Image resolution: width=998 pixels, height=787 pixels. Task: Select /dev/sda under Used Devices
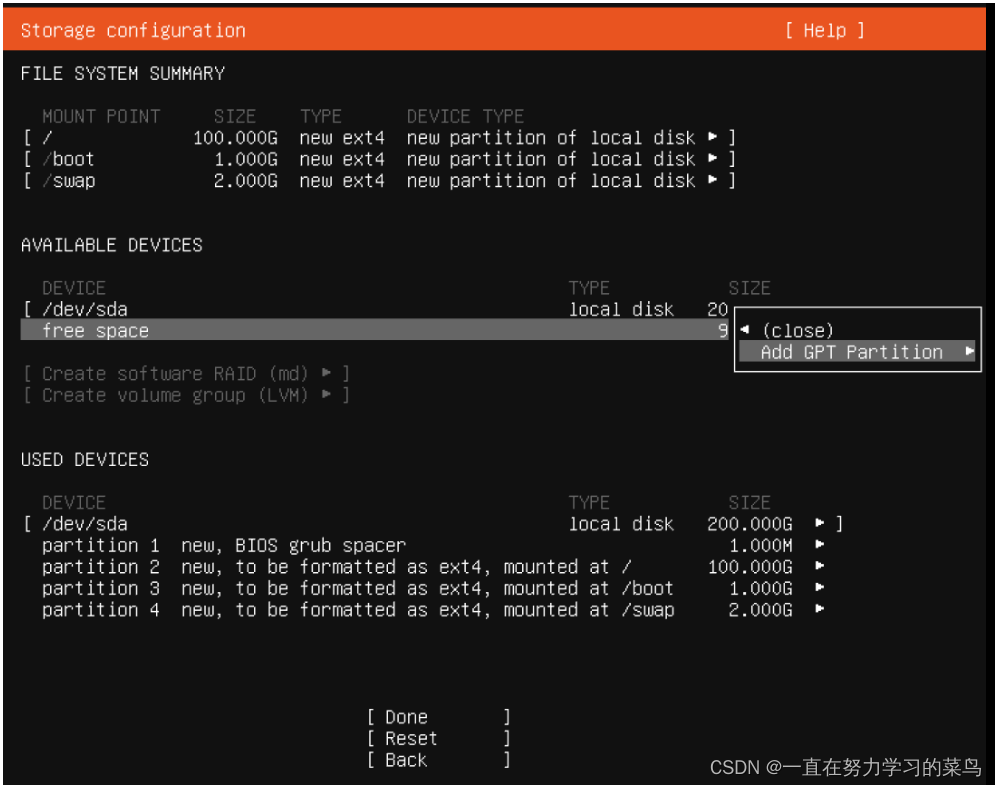pos(433,524)
